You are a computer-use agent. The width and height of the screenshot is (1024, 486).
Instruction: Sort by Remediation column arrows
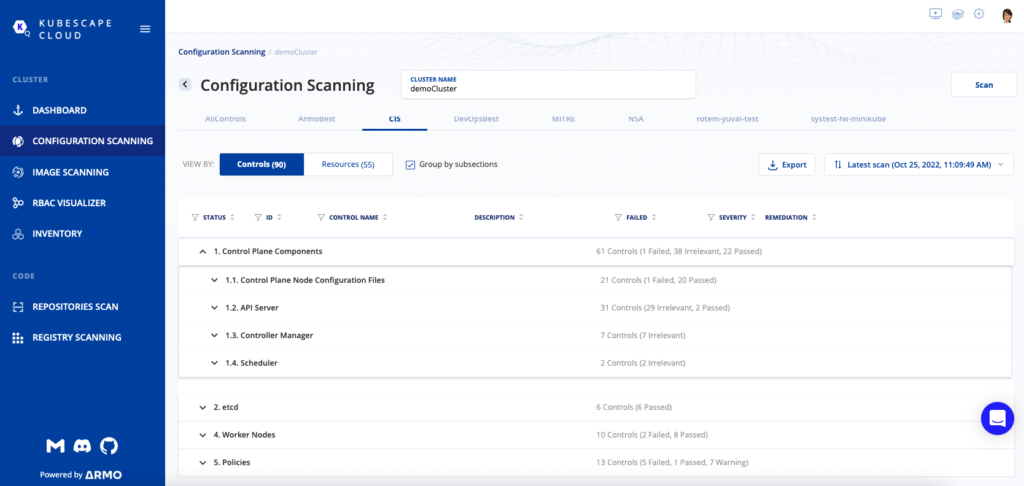pos(814,218)
